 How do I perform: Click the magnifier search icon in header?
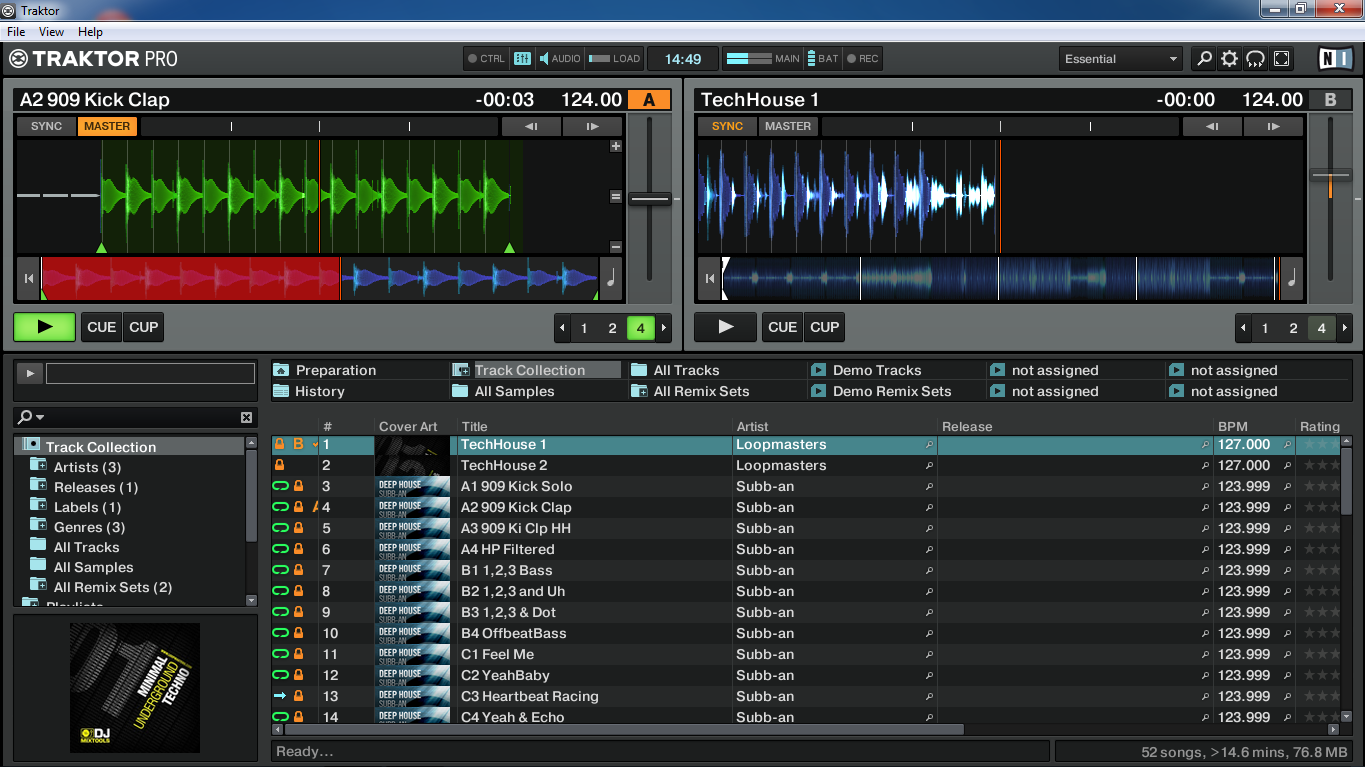pos(1204,59)
